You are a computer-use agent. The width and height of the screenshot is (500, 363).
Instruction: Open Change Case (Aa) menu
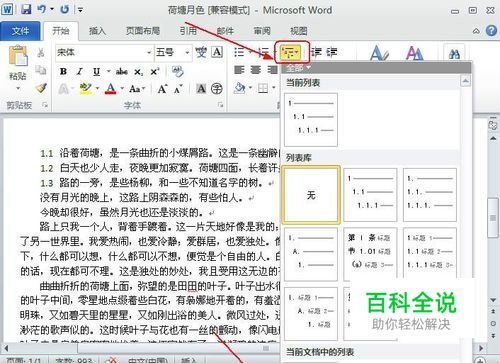(137, 89)
